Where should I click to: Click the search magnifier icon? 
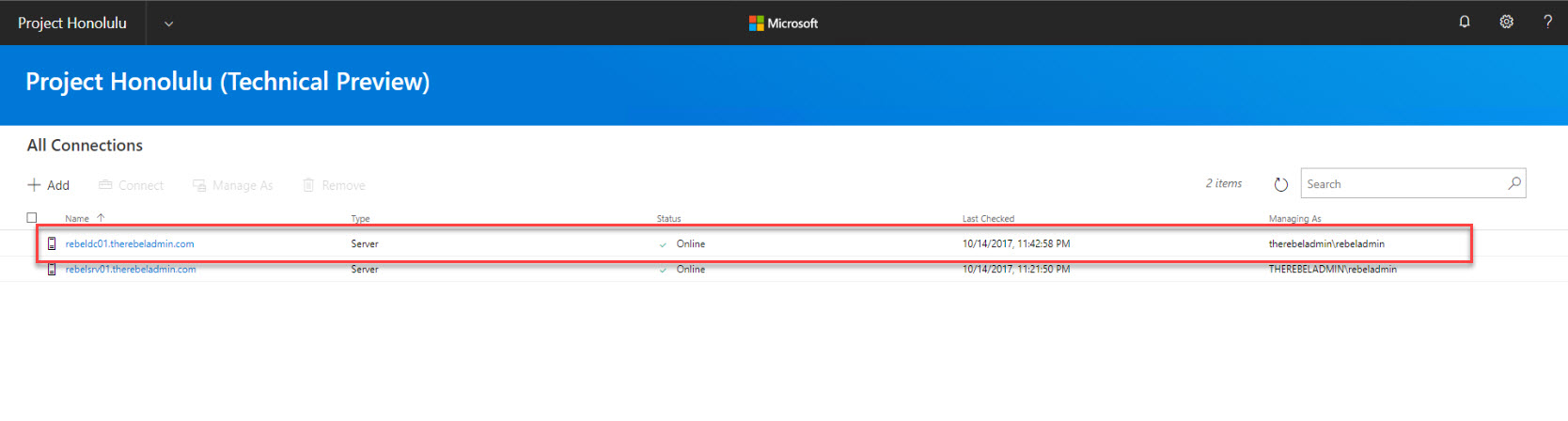(x=1513, y=183)
